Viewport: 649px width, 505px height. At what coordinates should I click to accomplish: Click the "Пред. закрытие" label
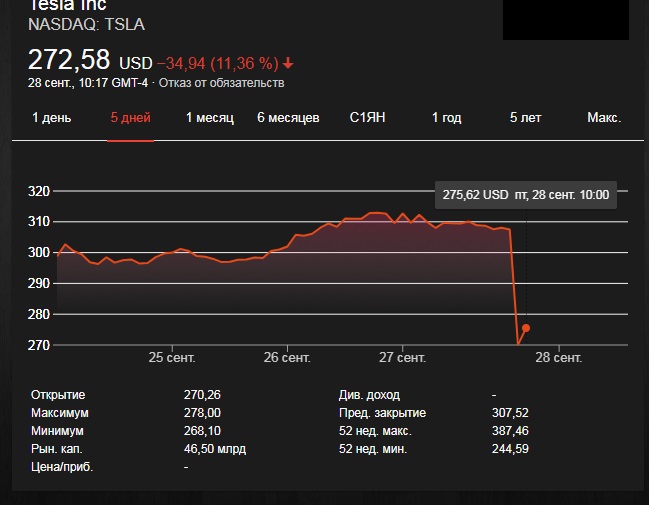(382, 413)
